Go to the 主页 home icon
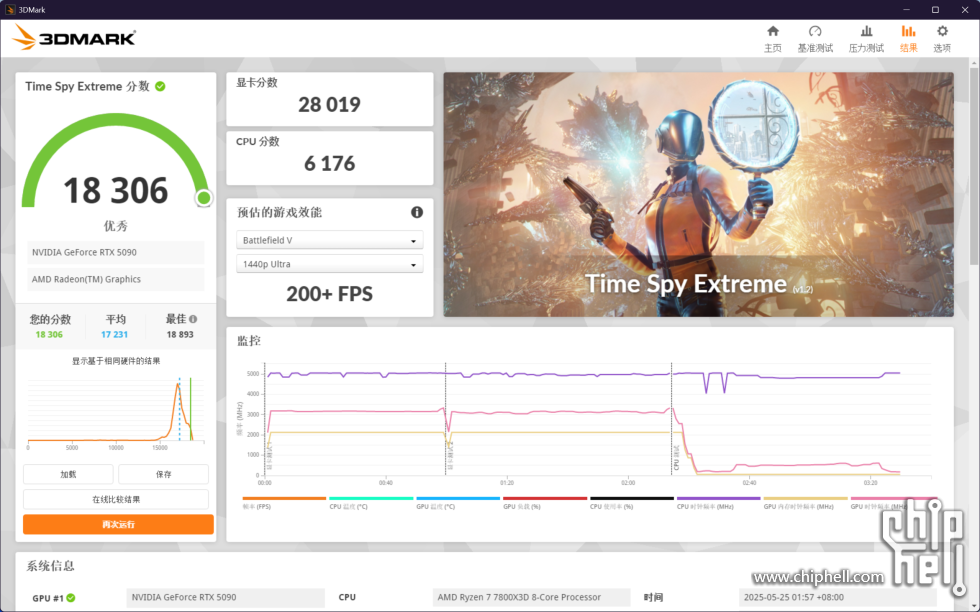This screenshot has width=980, height=612. (772, 31)
